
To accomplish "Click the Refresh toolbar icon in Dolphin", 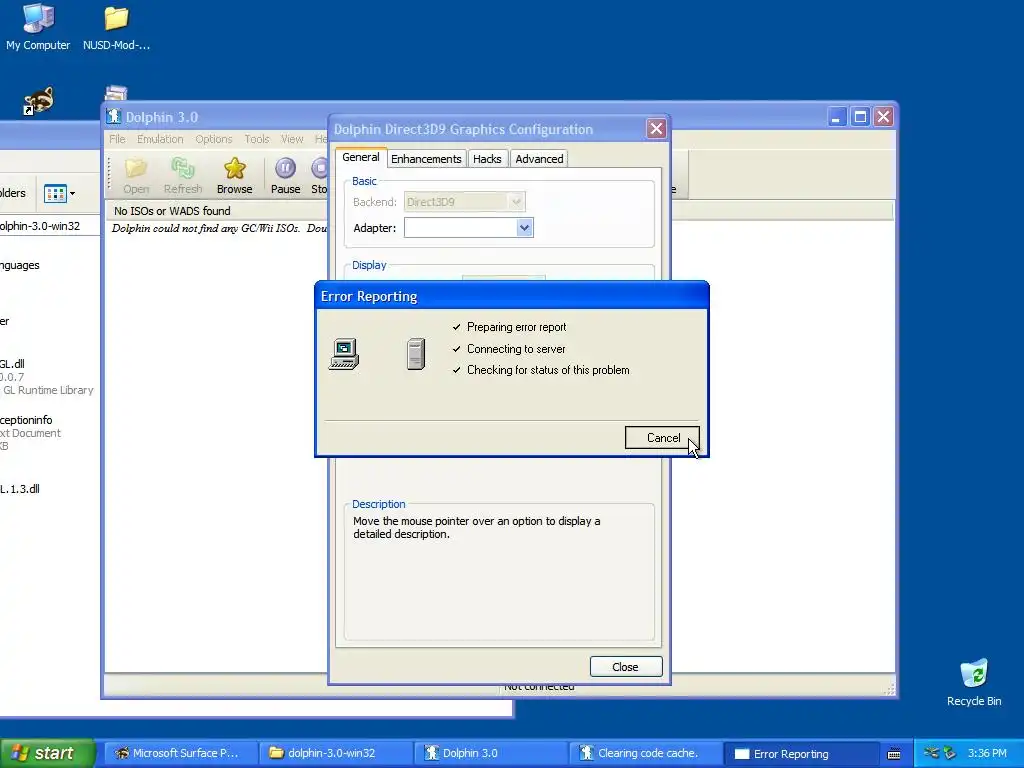I will point(183,176).
